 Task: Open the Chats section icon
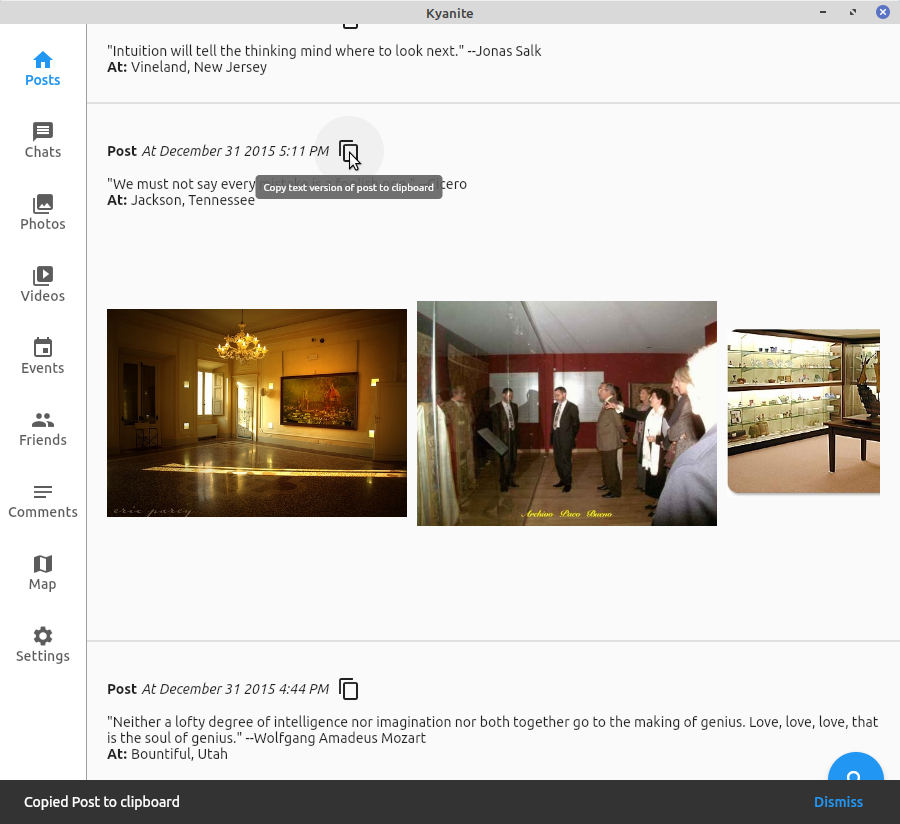click(43, 132)
